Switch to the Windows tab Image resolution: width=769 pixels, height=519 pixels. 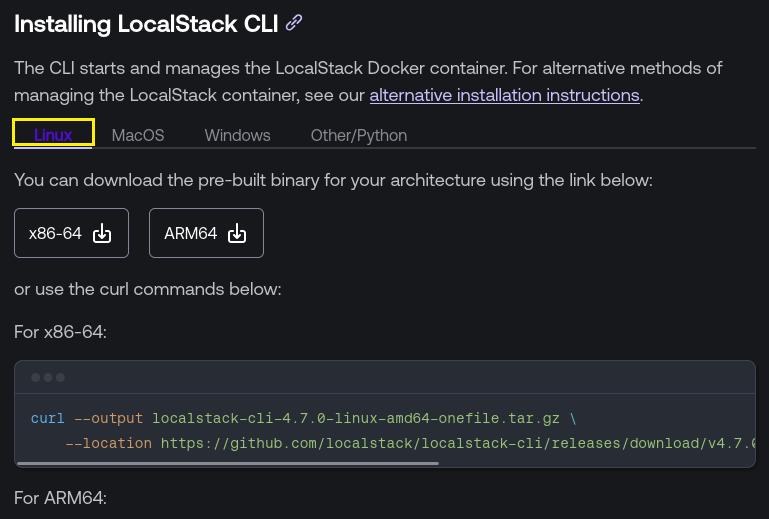pos(237,135)
